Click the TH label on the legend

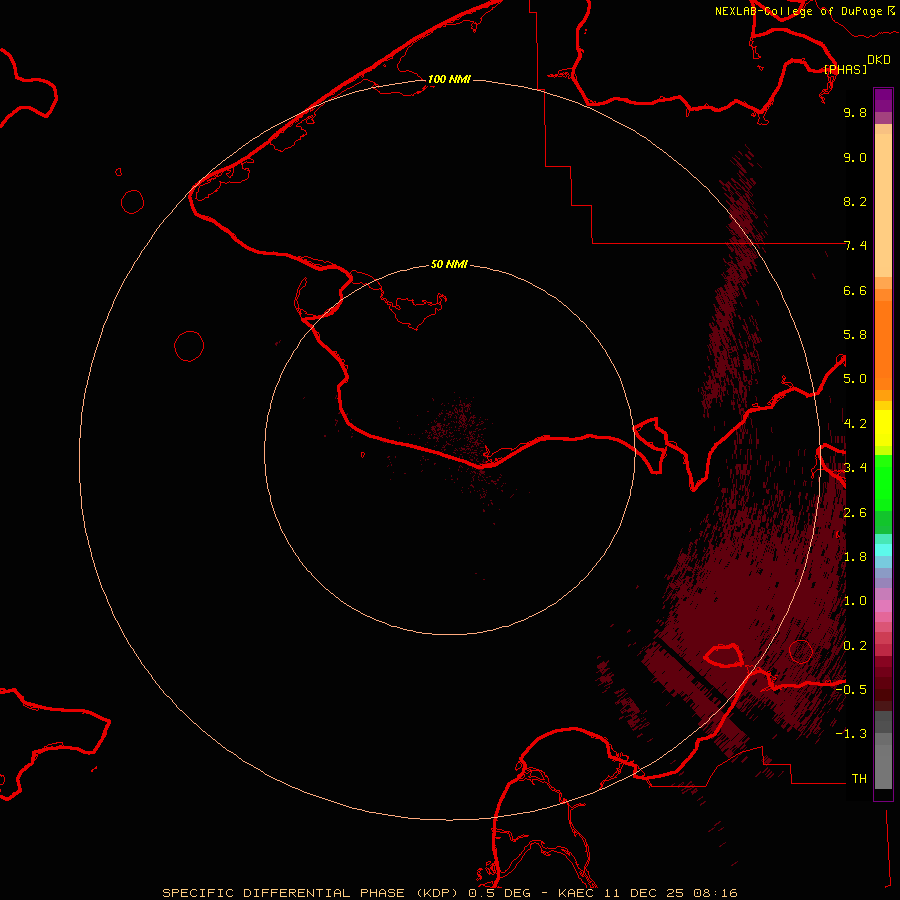tap(858, 778)
